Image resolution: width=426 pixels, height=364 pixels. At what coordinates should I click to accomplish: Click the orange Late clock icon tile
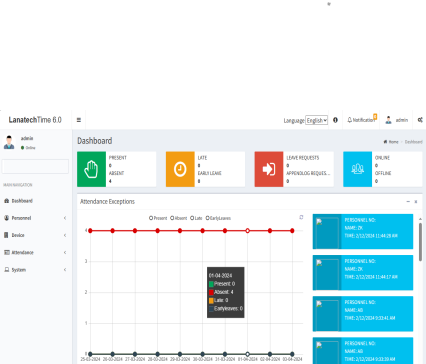(180, 169)
